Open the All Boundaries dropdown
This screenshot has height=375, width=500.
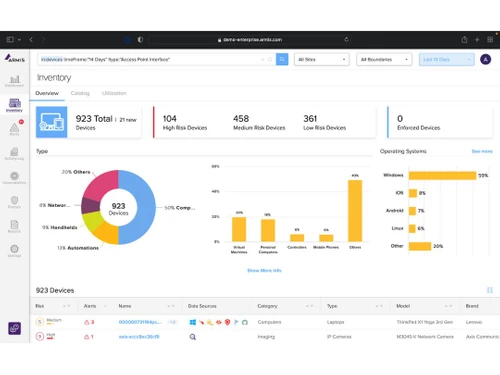(x=384, y=59)
